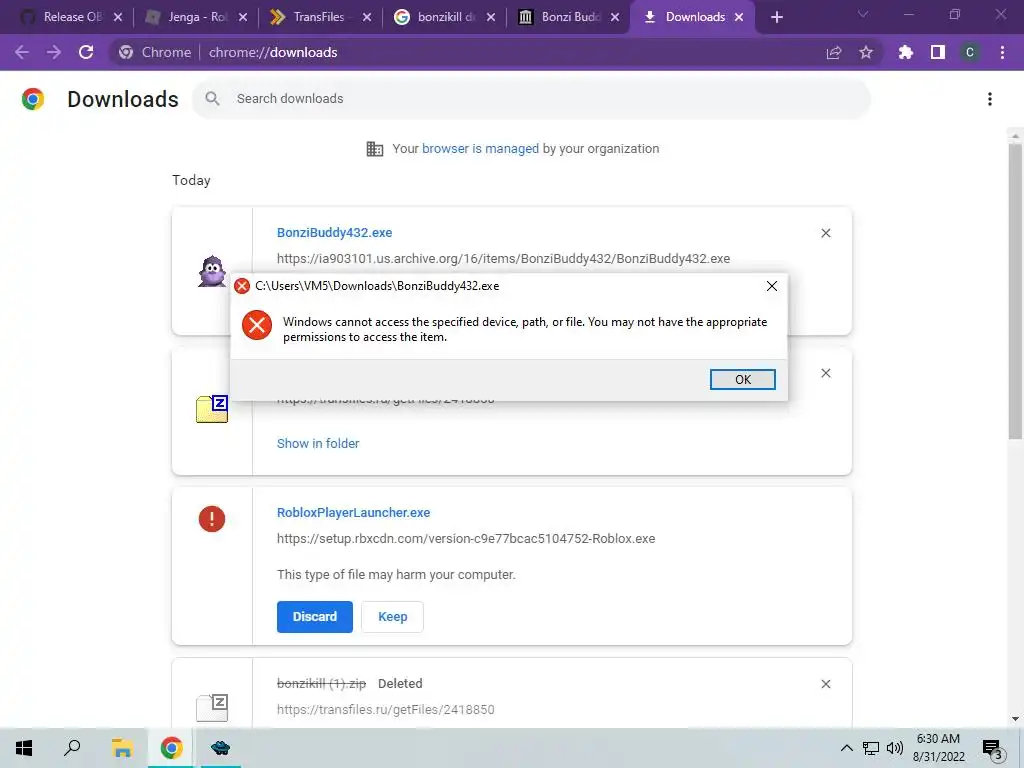Click the BonziBuddy432.exe archive.org URL text
Image resolution: width=1024 pixels, height=768 pixels.
point(504,259)
